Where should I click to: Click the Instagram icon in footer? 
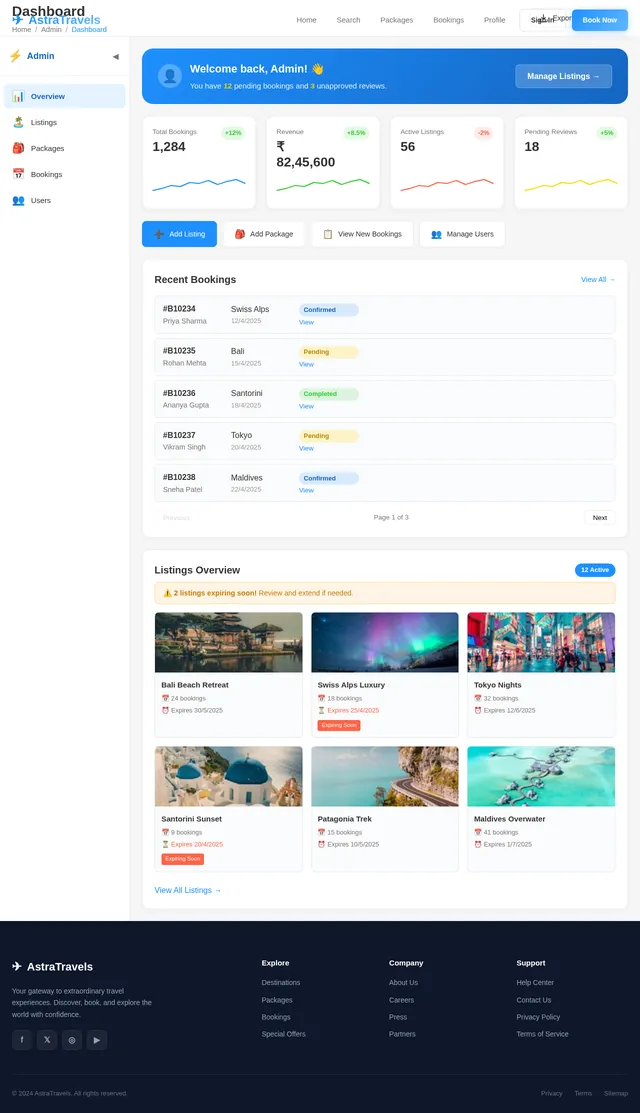(x=72, y=1040)
